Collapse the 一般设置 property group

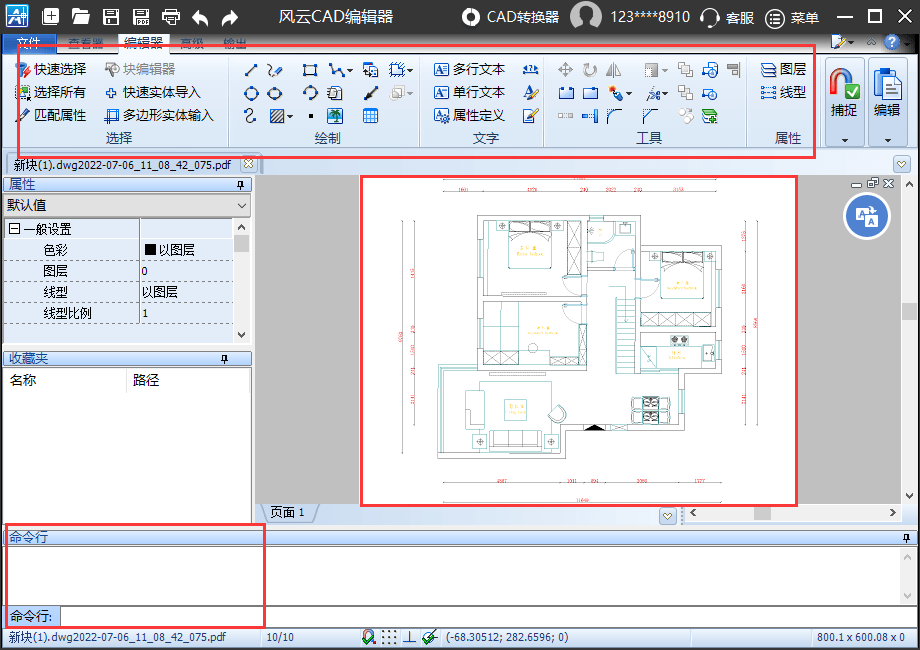tap(15, 229)
